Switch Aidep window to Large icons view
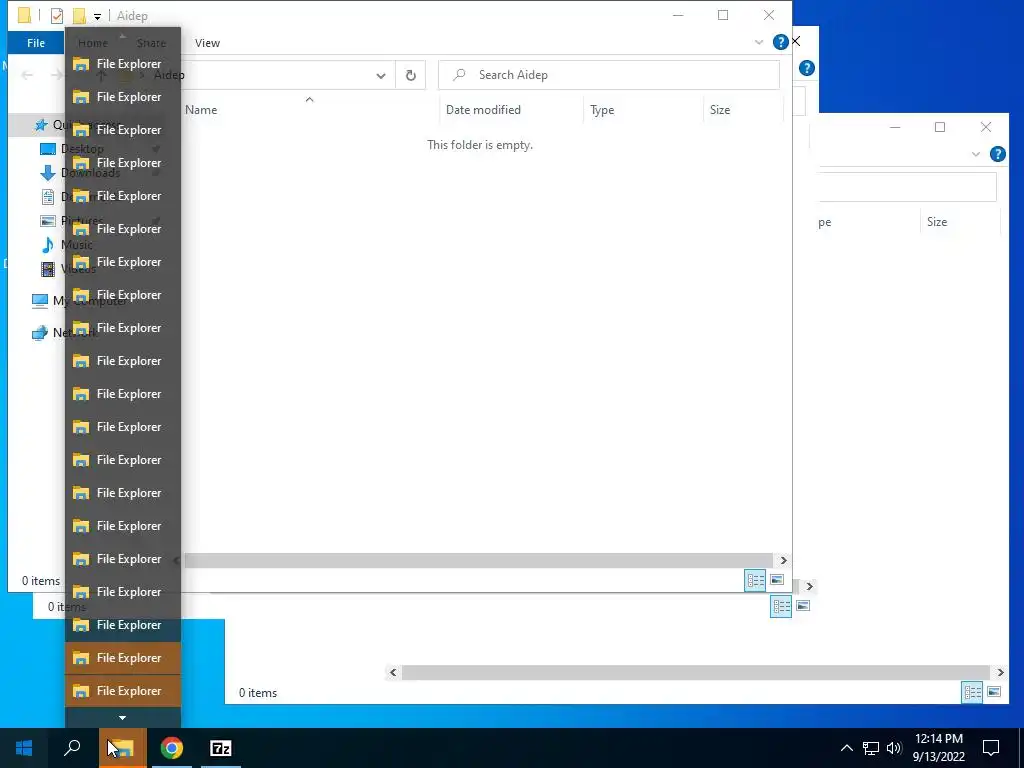Screen dimensions: 1024x768 pos(776,580)
